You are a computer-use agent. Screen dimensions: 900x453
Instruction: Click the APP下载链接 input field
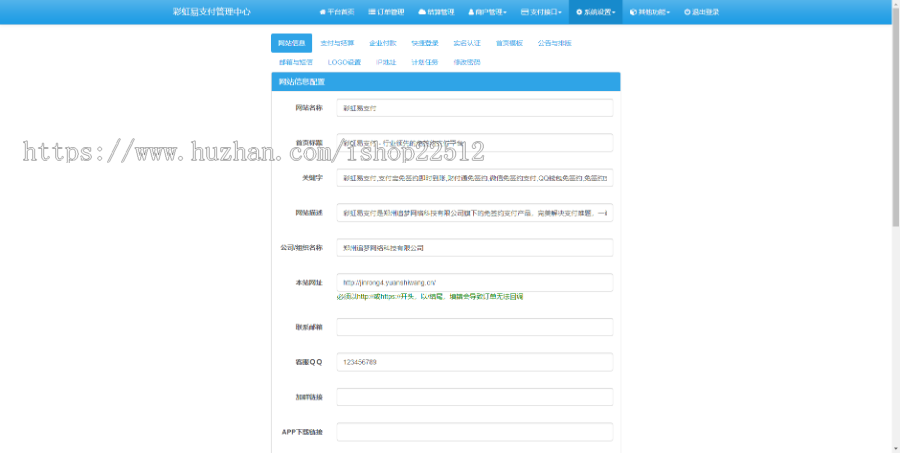coord(475,432)
